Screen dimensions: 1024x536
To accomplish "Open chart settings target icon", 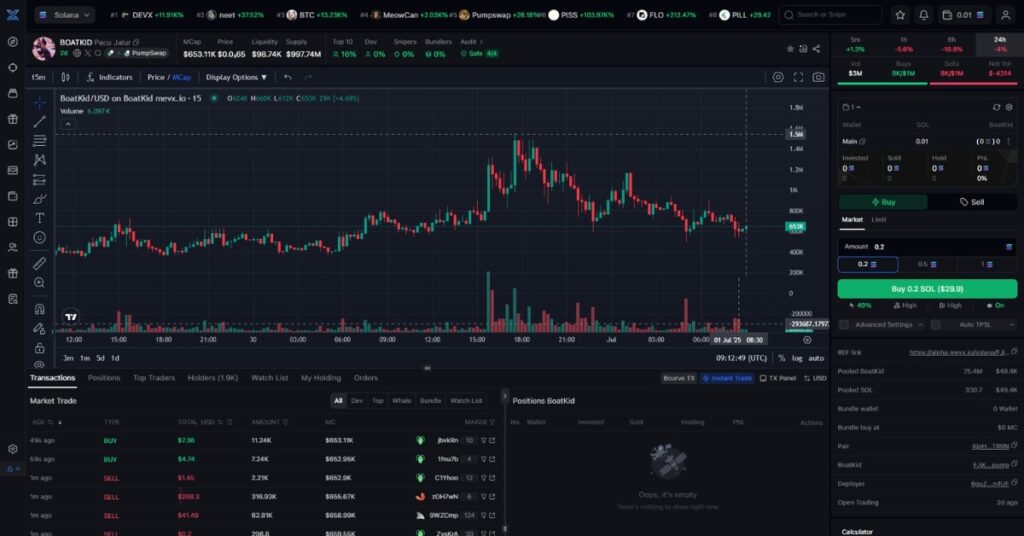I will (778, 77).
